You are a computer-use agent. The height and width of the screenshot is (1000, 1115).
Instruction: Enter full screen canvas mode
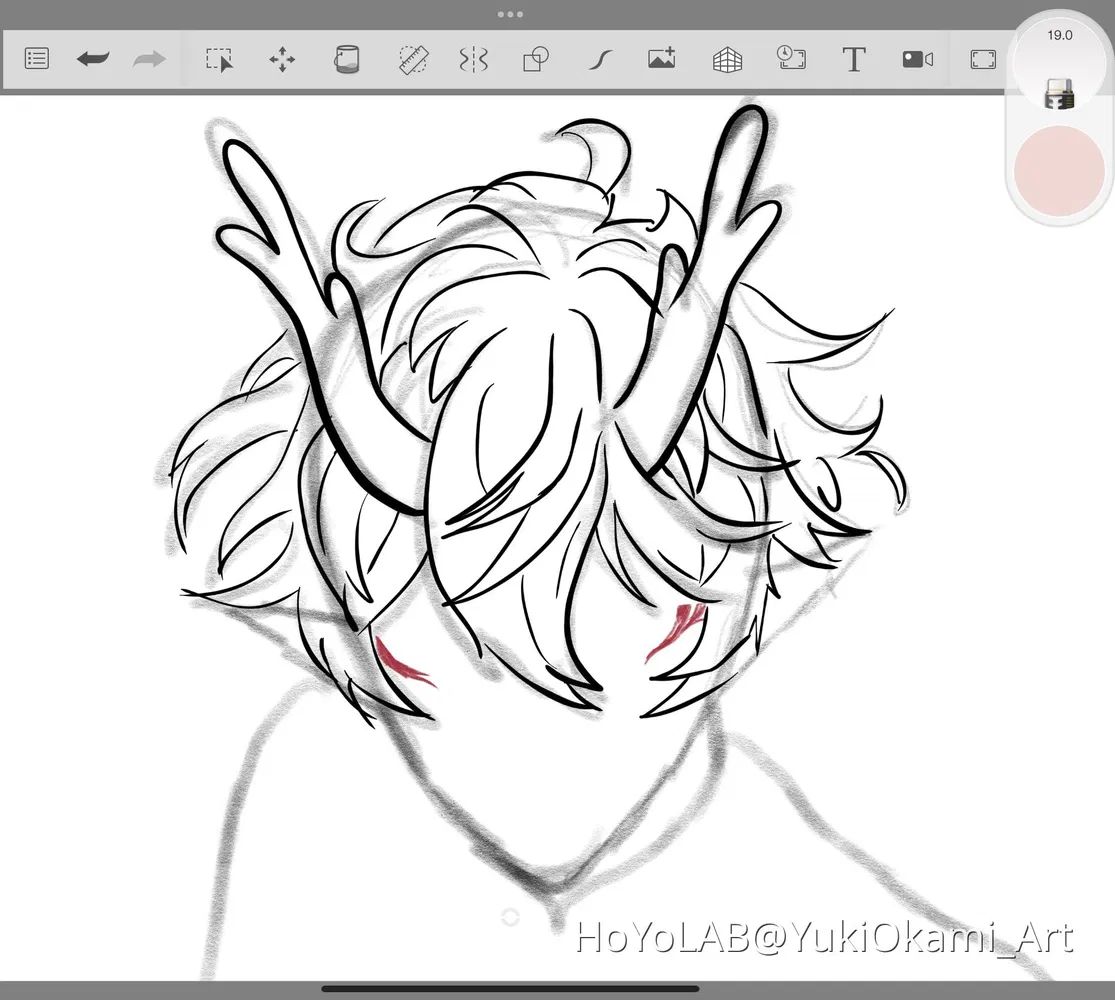[983, 59]
